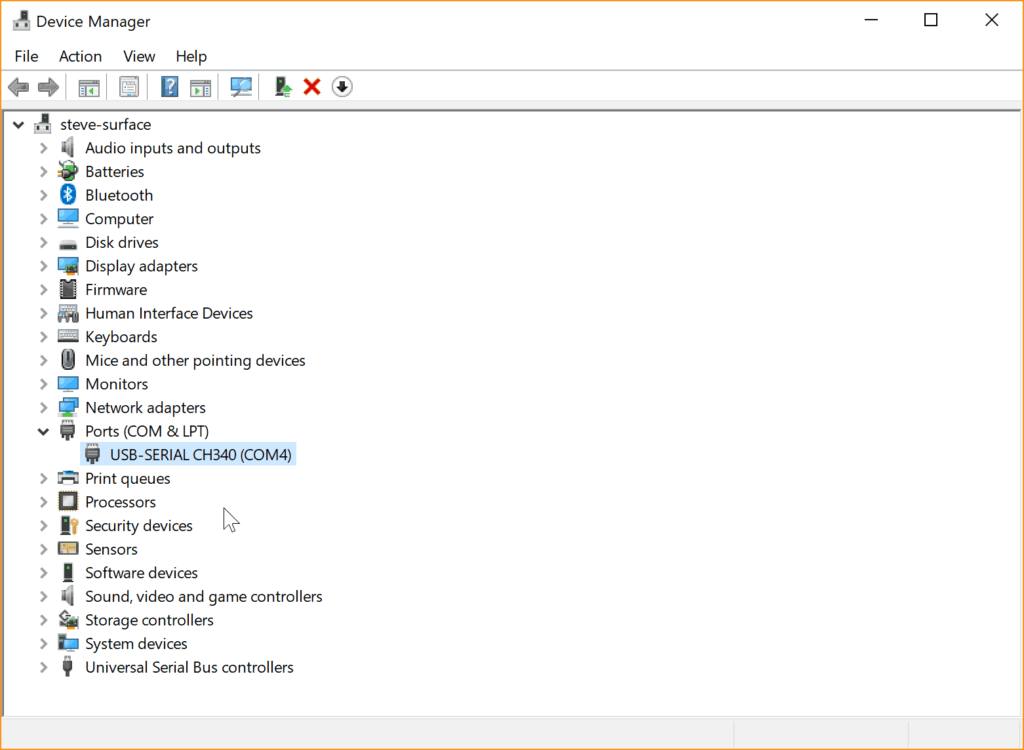Select Network adapters label

(x=146, y=408)
